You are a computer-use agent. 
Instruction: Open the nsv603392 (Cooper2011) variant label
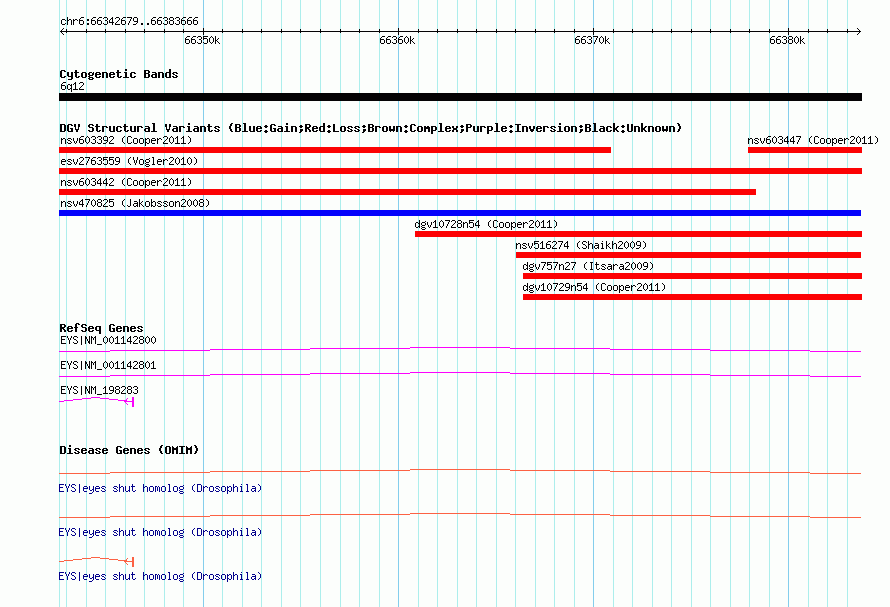pyautogui.click(x=126, y=140)
